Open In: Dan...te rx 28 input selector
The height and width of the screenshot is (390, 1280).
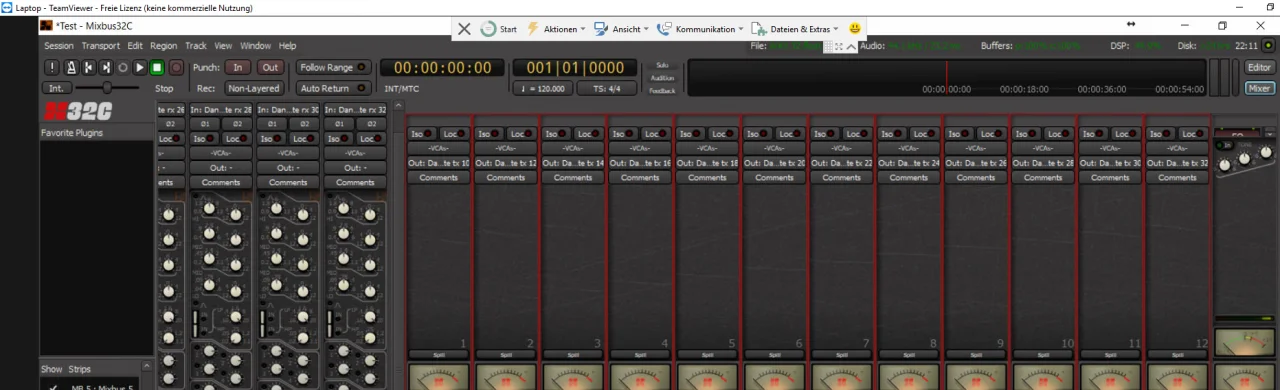click(220, 110)
